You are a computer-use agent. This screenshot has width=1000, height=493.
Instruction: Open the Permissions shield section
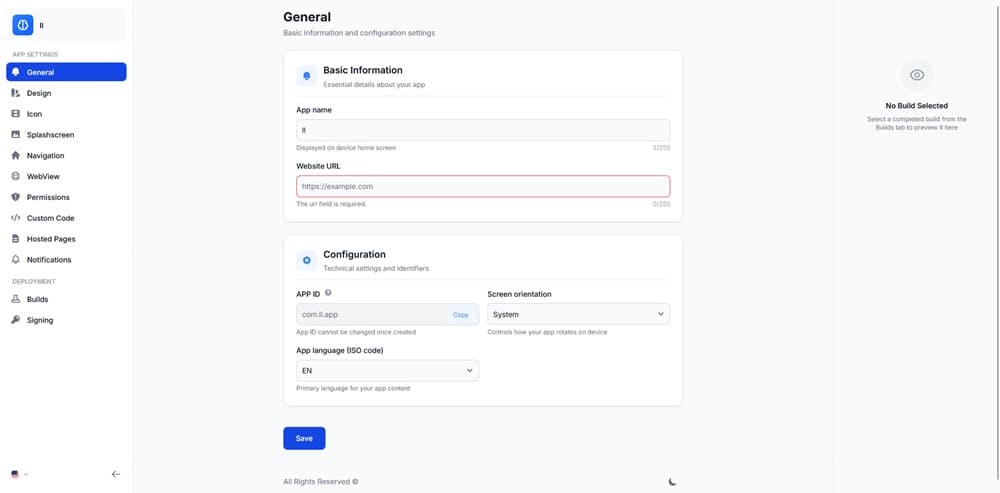pyautogui.click(x=48, y=197)
